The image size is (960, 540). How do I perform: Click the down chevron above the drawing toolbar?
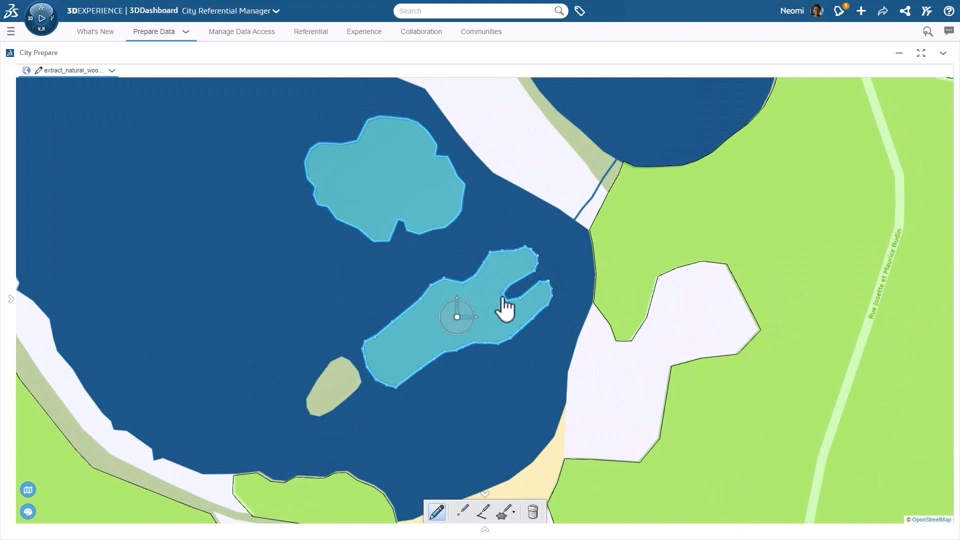coord(485,493)
